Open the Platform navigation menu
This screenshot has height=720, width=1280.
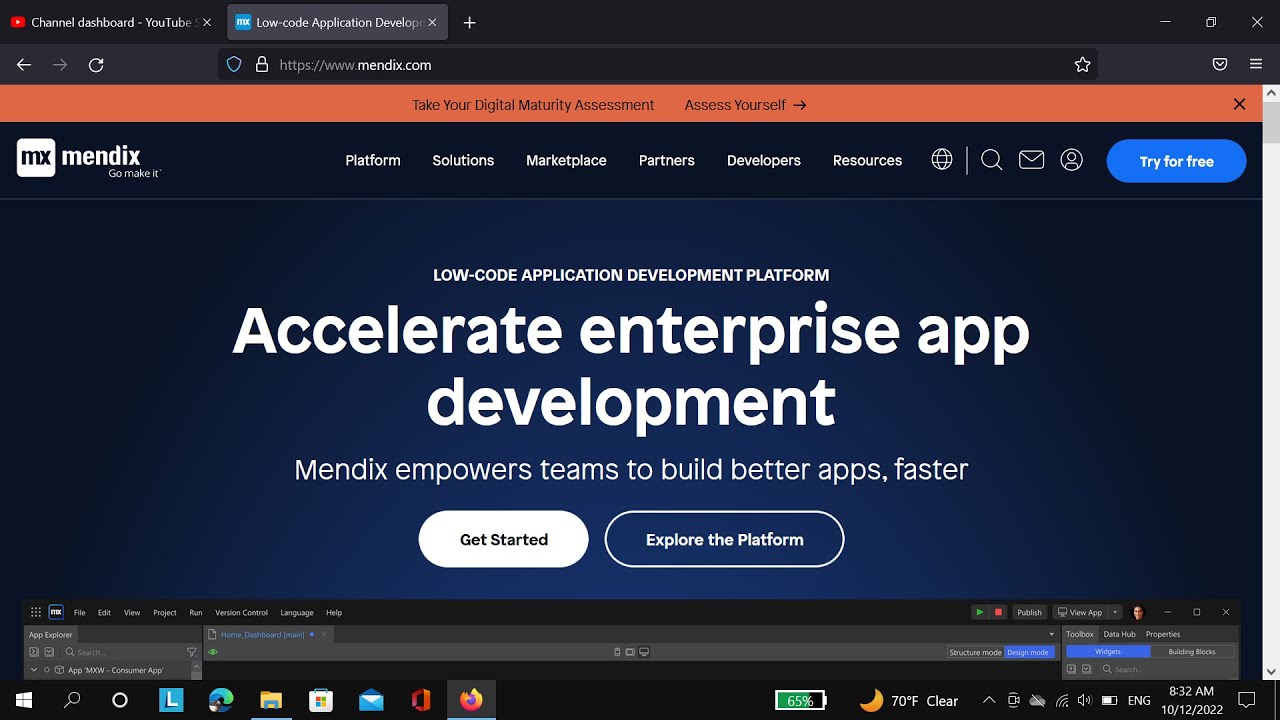tap(373, 160)
